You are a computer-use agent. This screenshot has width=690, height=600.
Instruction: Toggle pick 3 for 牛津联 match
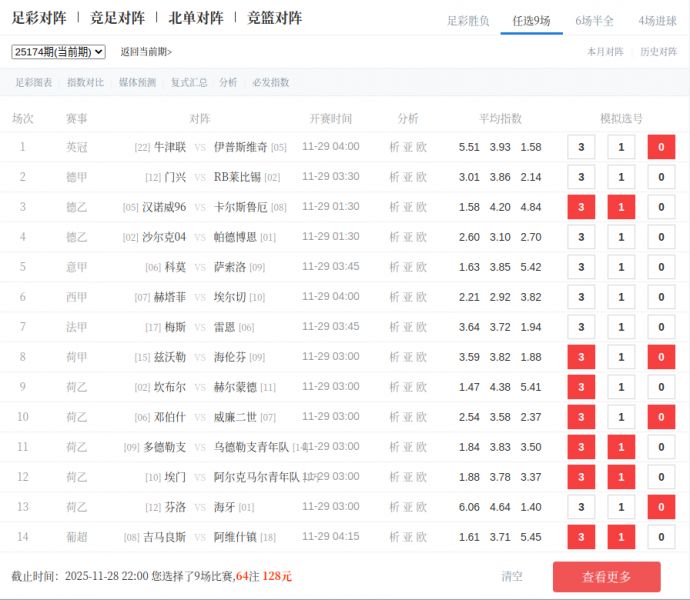coord(581,147)
